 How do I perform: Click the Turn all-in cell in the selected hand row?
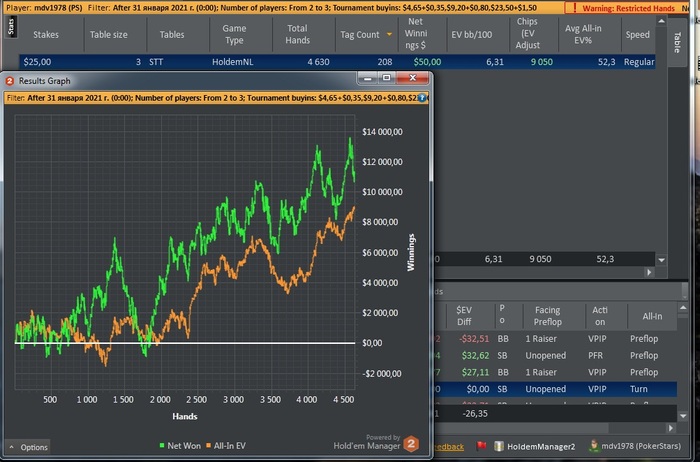coord(638,389)
